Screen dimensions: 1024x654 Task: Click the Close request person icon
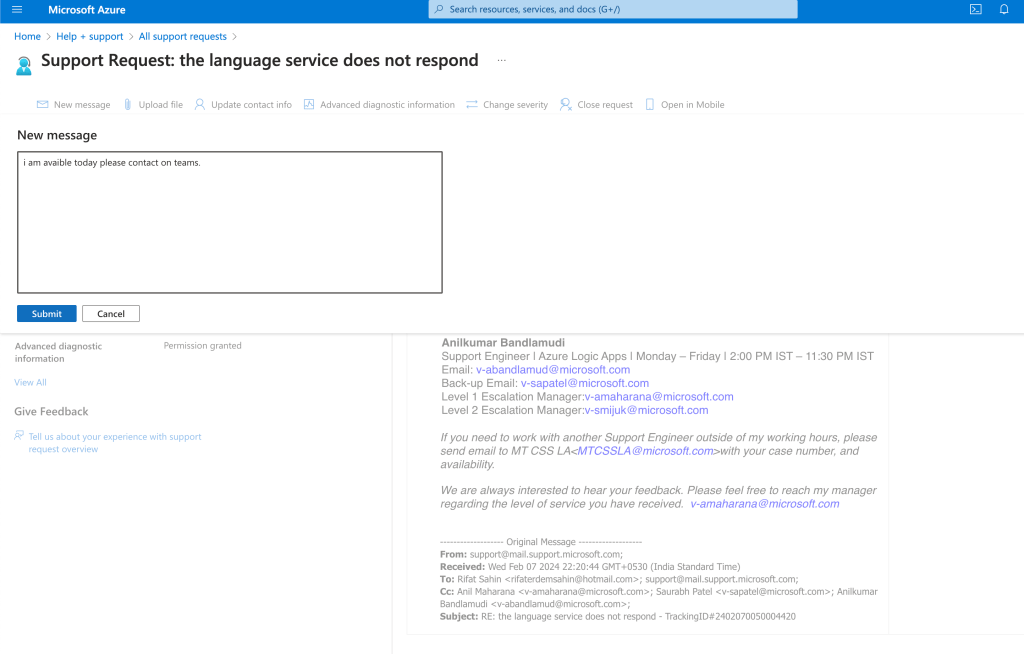coord(566,105)
